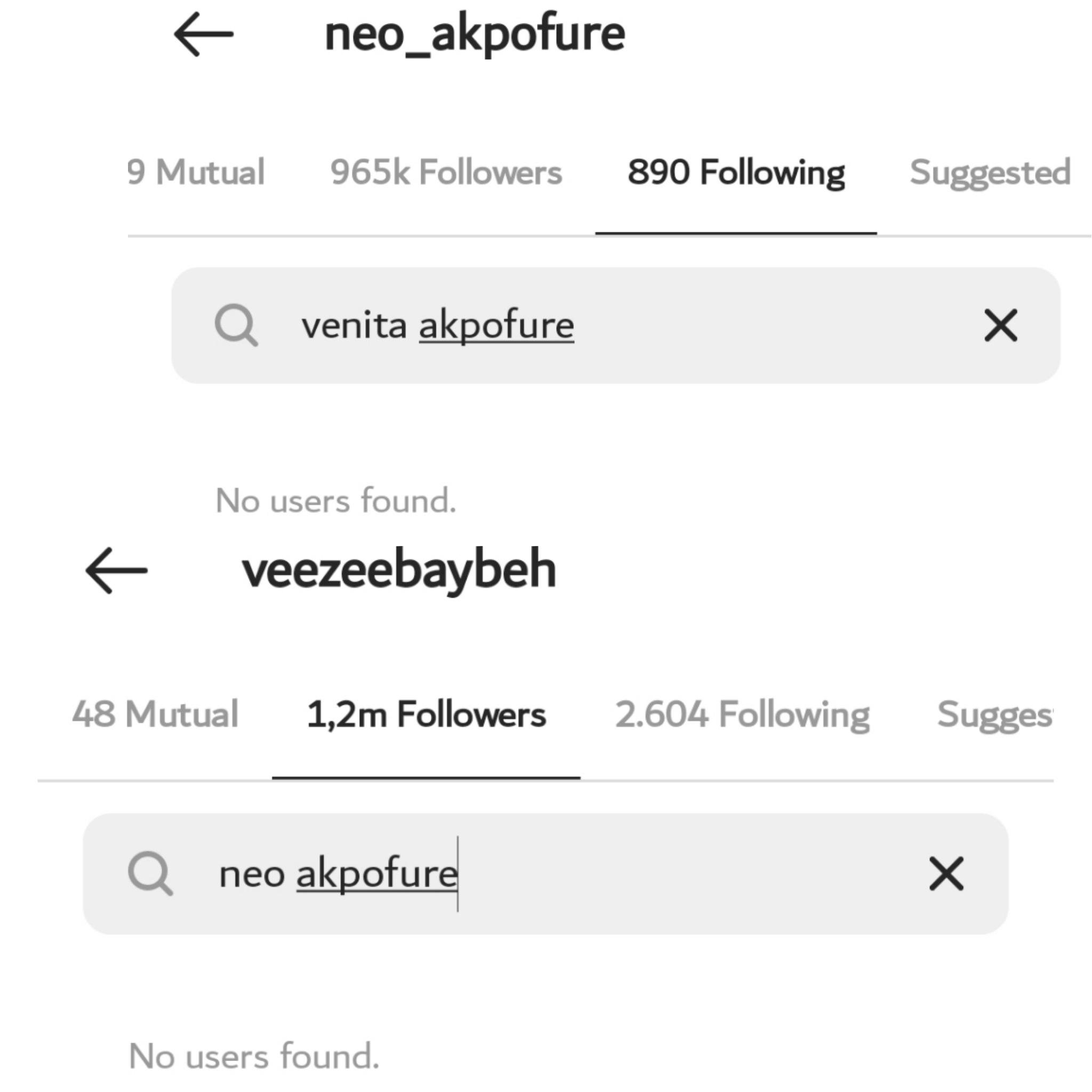Select the 1,2m Followers tab
Image resolution: width=1092 pixels, height=1092 pixels.
(x=426, y=714)
